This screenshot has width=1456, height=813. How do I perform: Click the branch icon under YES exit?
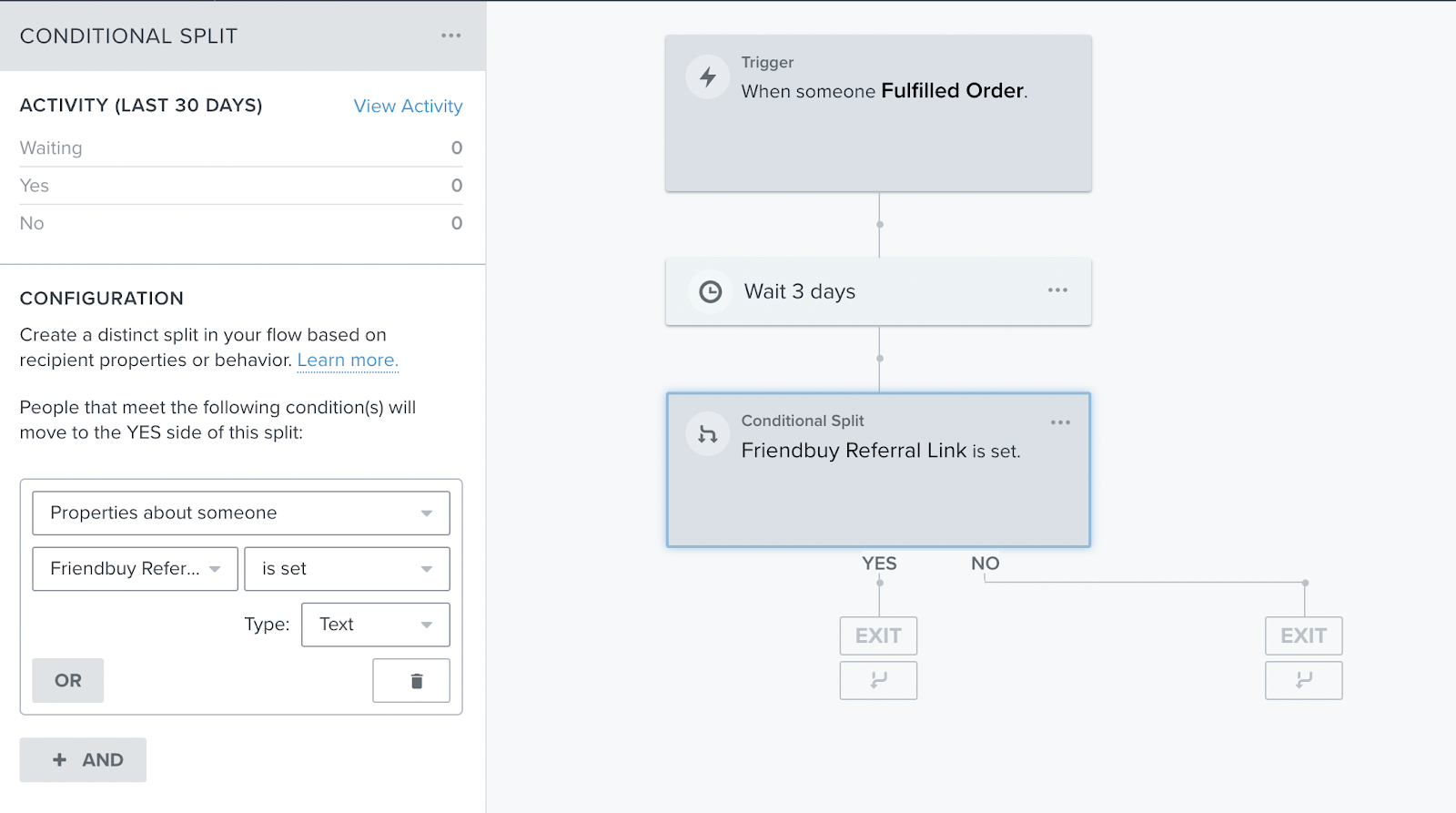(x=878, y=680)
